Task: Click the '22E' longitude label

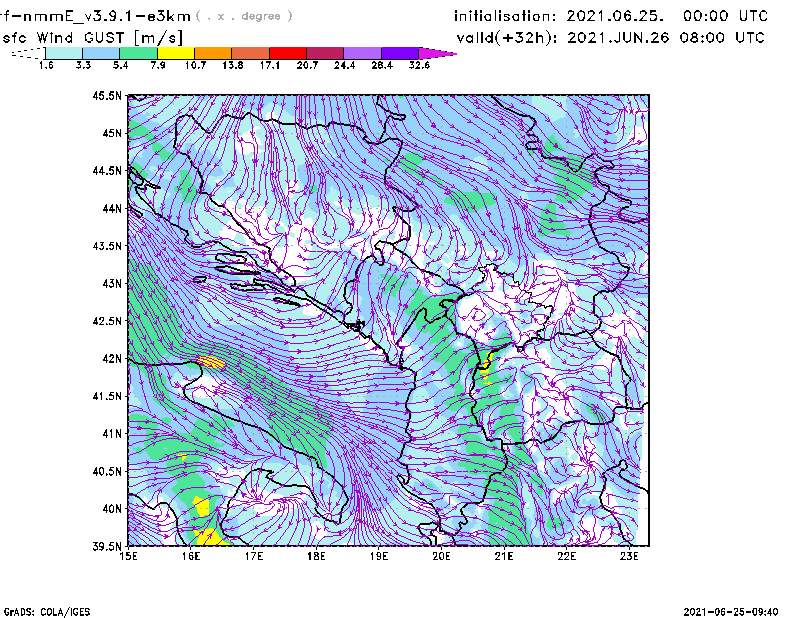Action: [567, 556]
